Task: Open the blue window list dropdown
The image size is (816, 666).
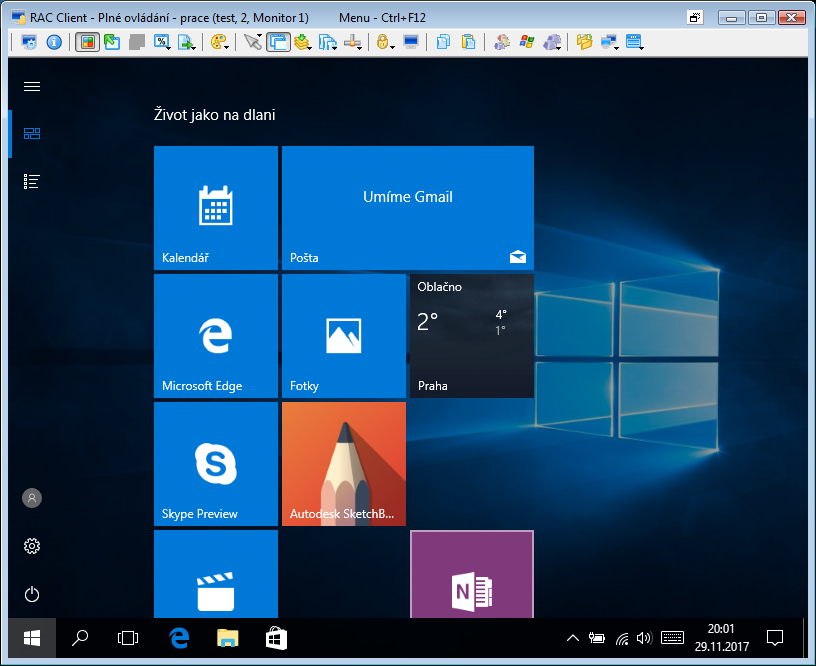Action: pos(634,42)
